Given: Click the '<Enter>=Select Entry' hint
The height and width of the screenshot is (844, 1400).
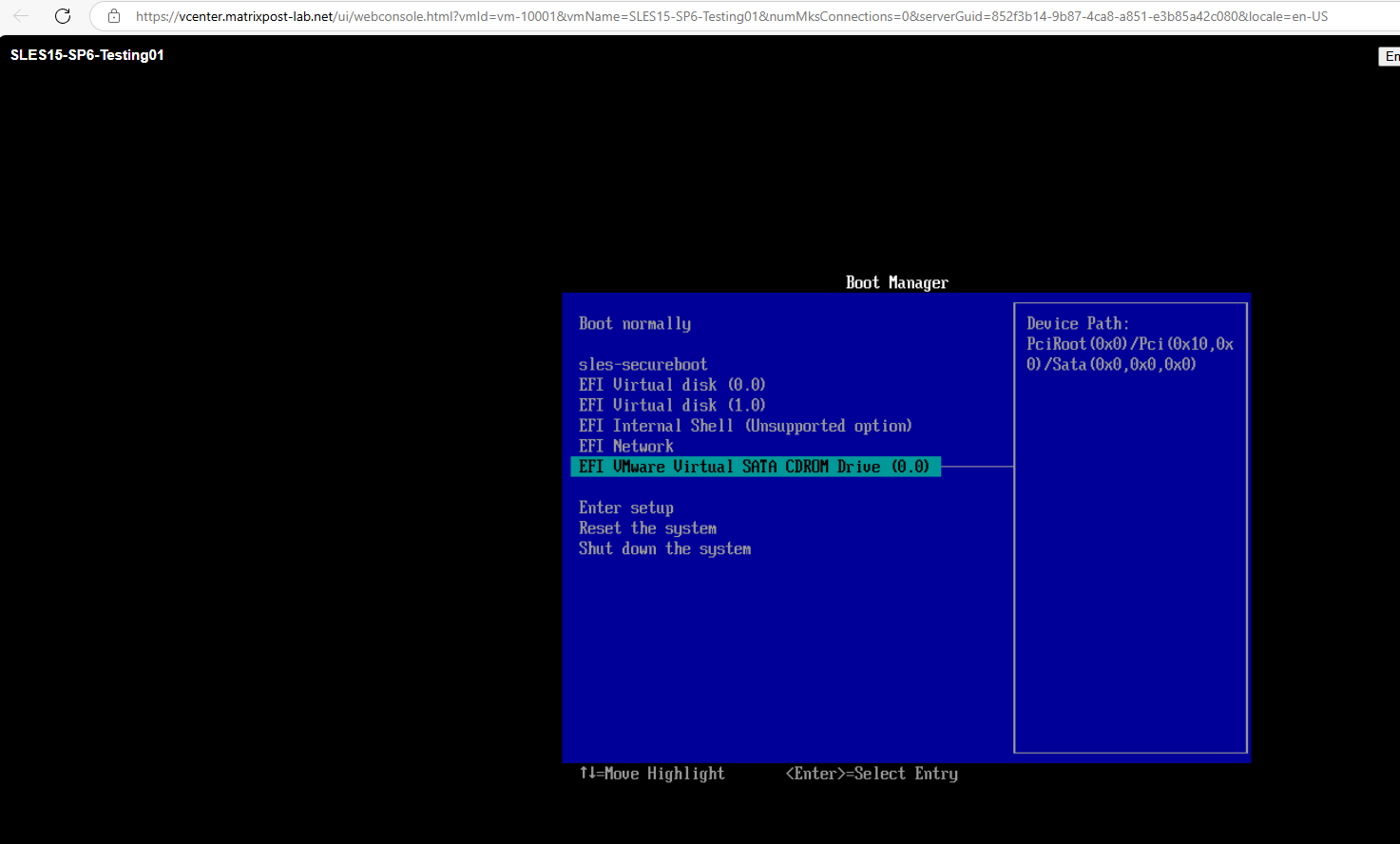Looking at the screenshot, I should tap(872, 774).
